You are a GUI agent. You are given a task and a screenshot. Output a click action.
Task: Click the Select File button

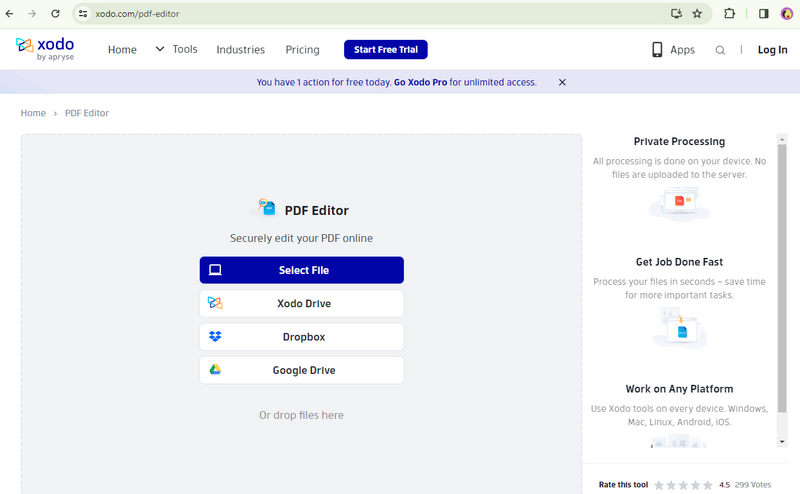click(x=302, y=270)
